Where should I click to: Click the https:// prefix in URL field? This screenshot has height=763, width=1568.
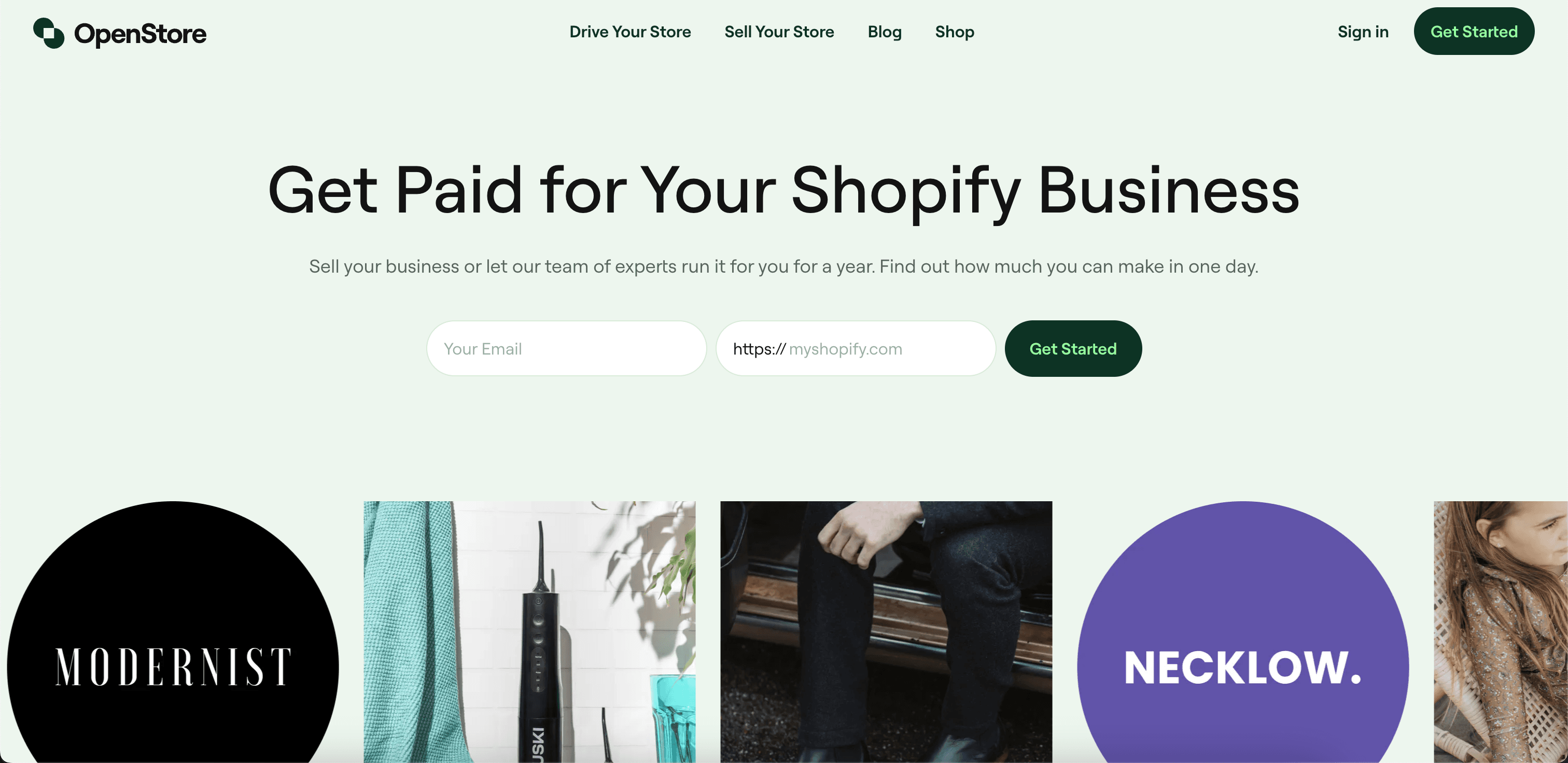pos(759,349)
